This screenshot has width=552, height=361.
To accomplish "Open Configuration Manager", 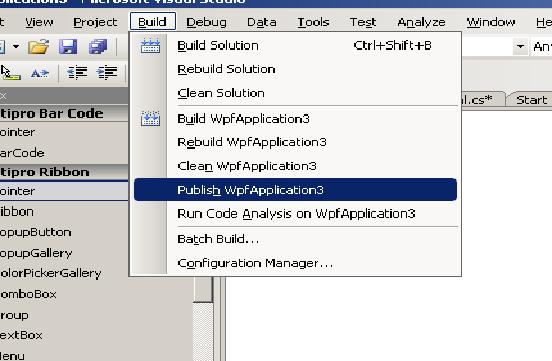I will (295, 263).
